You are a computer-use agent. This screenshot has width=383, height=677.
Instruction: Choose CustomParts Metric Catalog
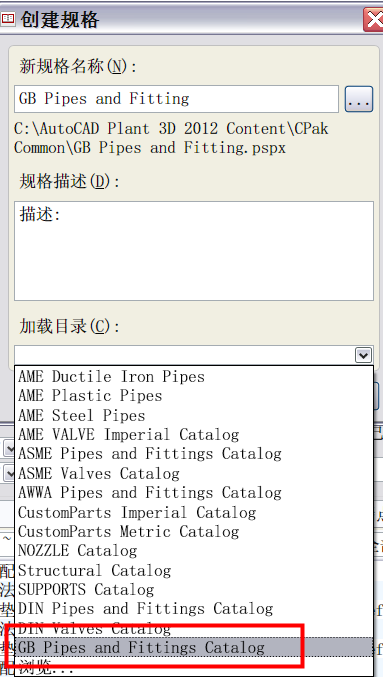[194, 531]
